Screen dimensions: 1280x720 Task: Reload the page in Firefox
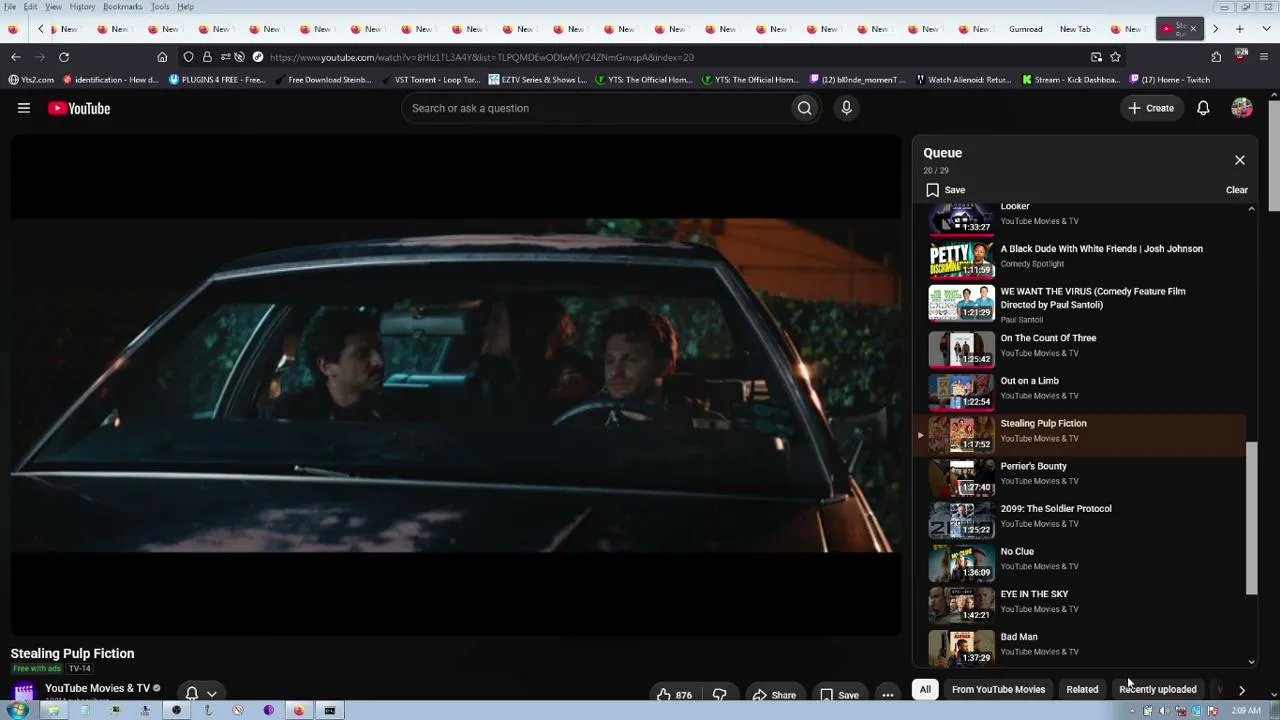pos(64,57)
